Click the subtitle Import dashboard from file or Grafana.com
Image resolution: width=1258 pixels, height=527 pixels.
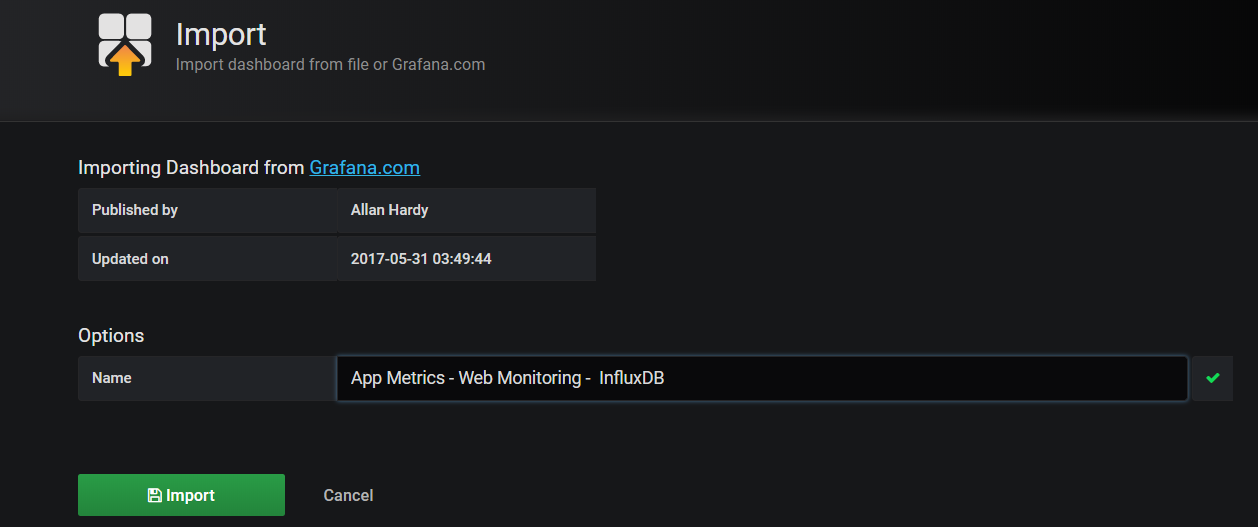[330, 64]
